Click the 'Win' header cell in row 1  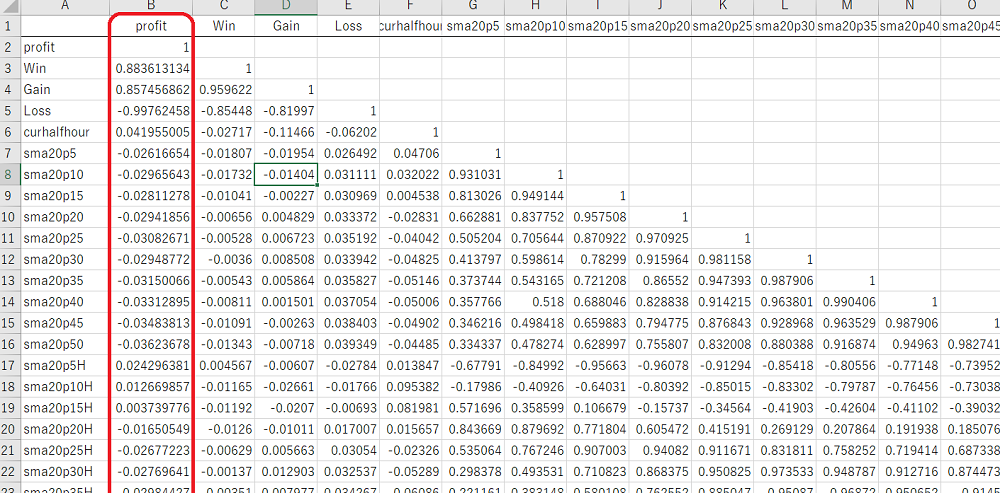[224, 26]
